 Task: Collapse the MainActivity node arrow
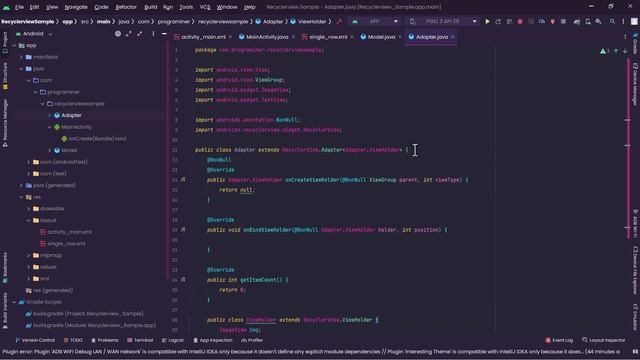point(50,127)
